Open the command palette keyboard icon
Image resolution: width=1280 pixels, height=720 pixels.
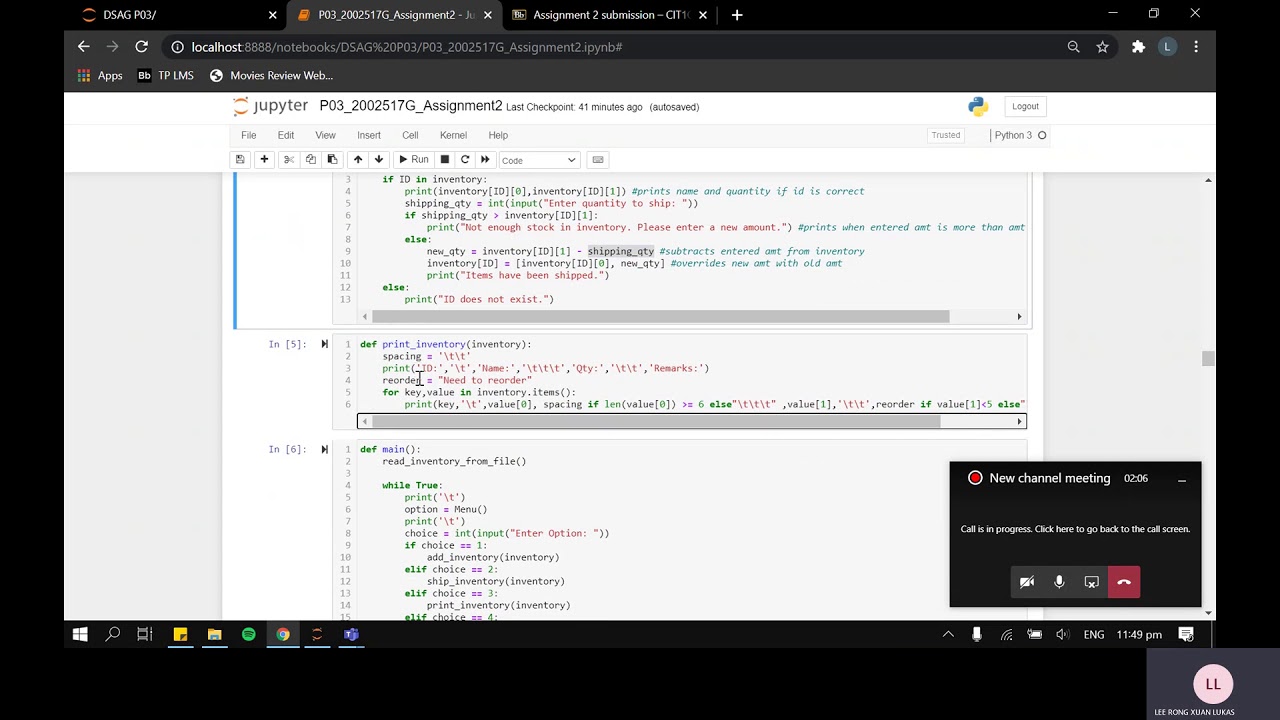pos(598,160)
